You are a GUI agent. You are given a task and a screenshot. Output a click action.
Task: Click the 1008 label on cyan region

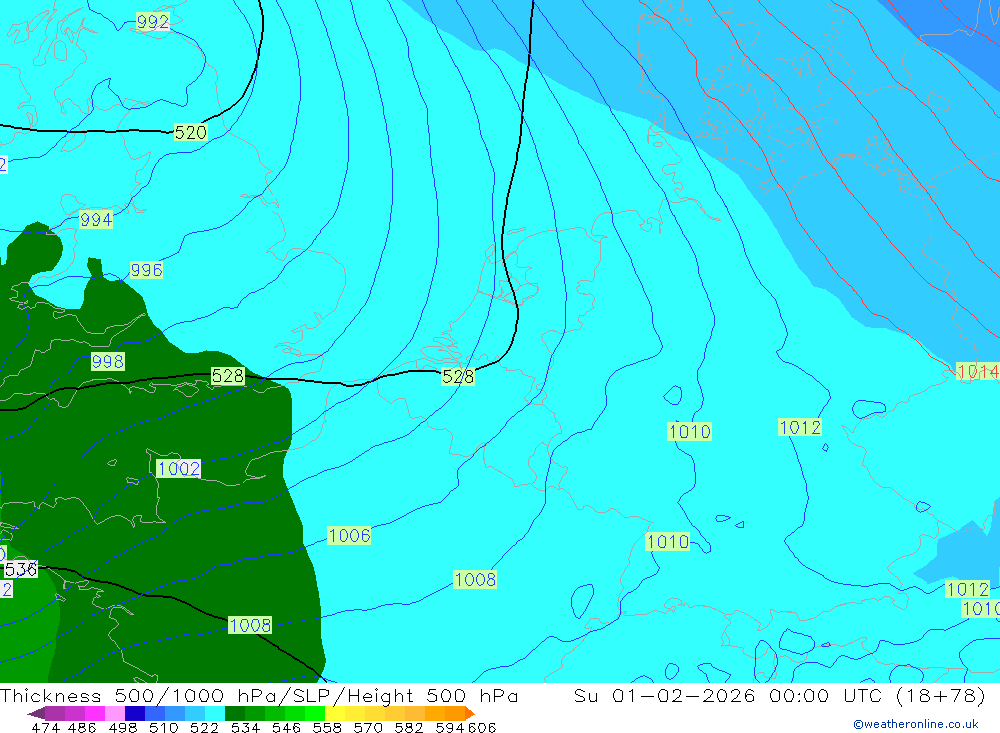(x=475, y=579)
